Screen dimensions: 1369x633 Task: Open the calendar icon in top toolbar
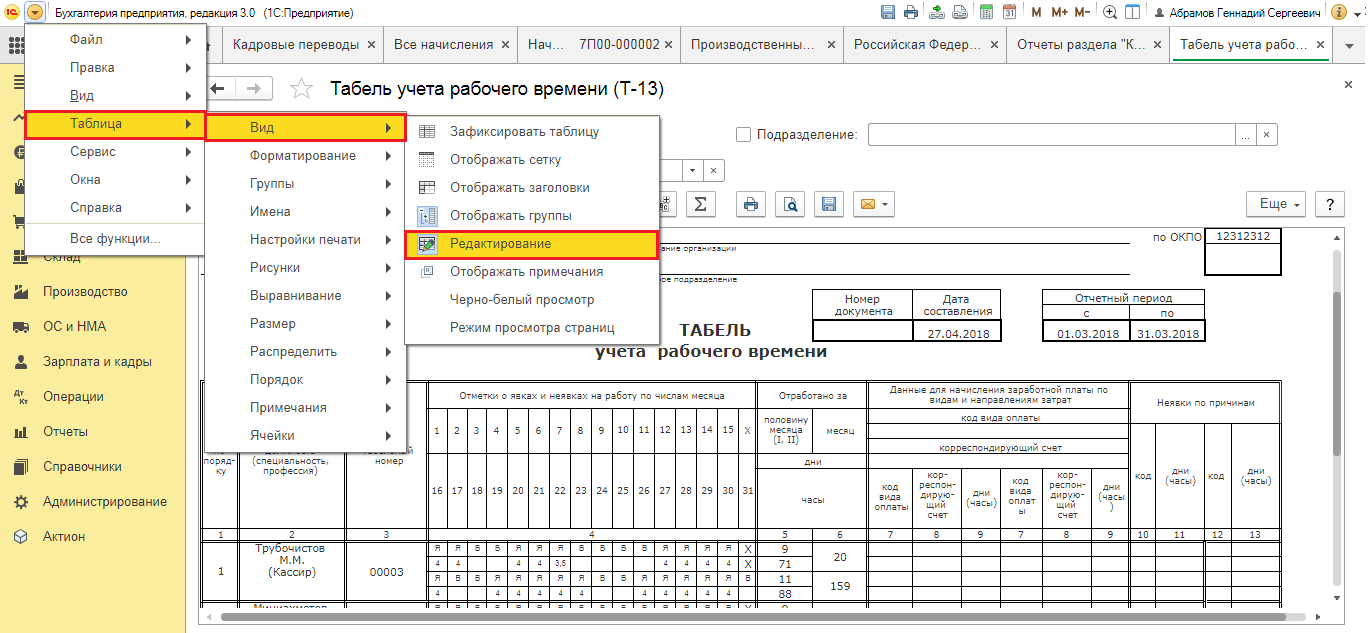coord(1009,13)
